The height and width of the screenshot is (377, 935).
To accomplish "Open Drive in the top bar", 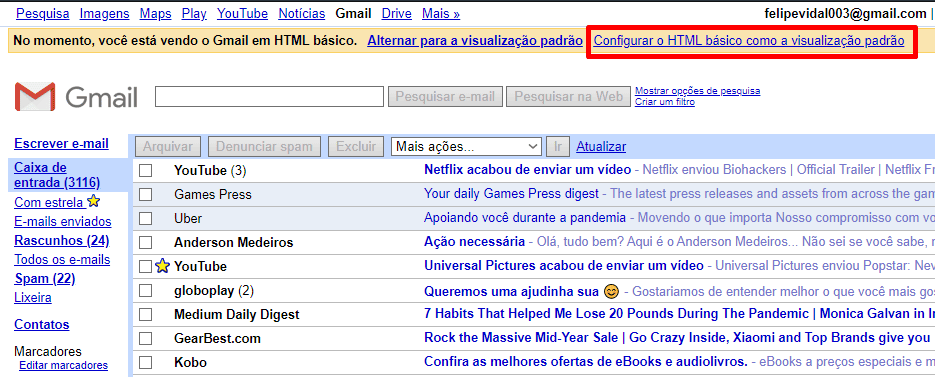I will tap(397, 13).
